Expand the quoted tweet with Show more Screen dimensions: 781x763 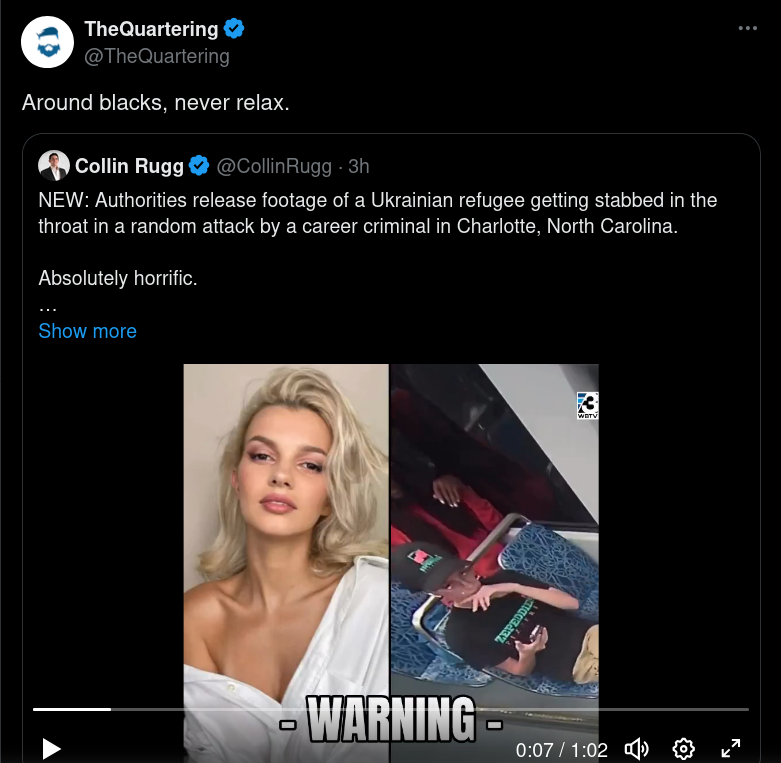click(87, 331)
